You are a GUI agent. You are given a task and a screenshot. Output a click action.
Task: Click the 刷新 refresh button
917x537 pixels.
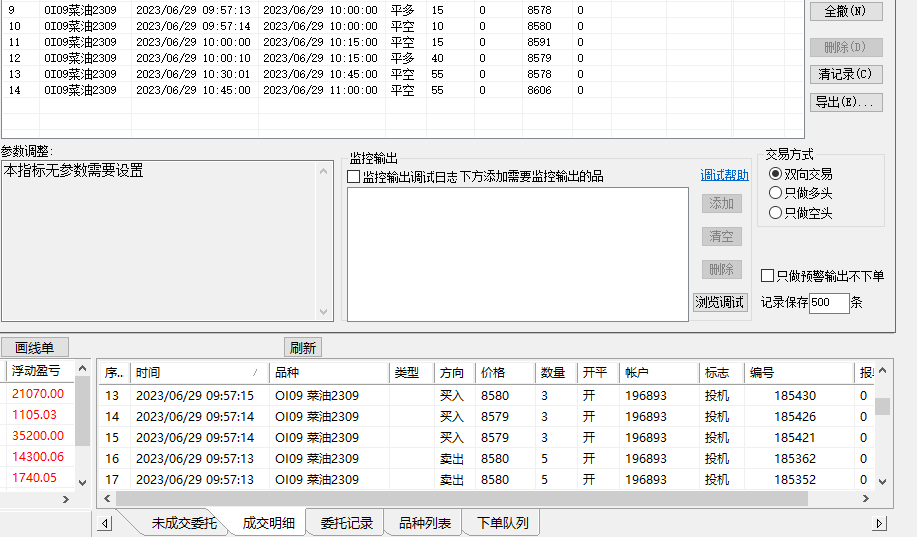click(302, 348)
